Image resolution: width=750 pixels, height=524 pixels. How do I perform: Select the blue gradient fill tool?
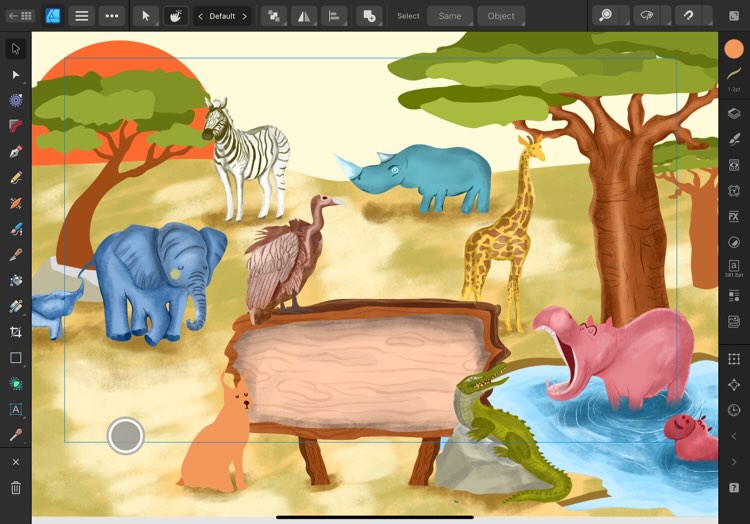16,306
